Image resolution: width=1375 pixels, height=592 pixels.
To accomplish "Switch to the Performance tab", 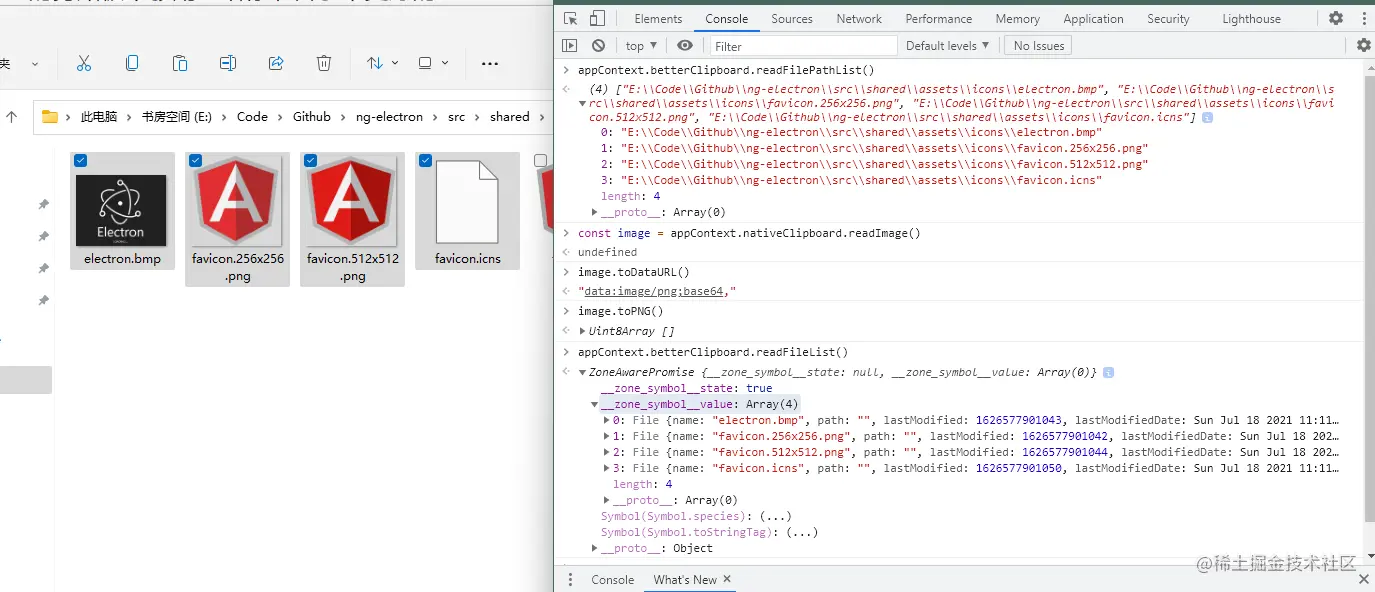I will click(939, 19).
